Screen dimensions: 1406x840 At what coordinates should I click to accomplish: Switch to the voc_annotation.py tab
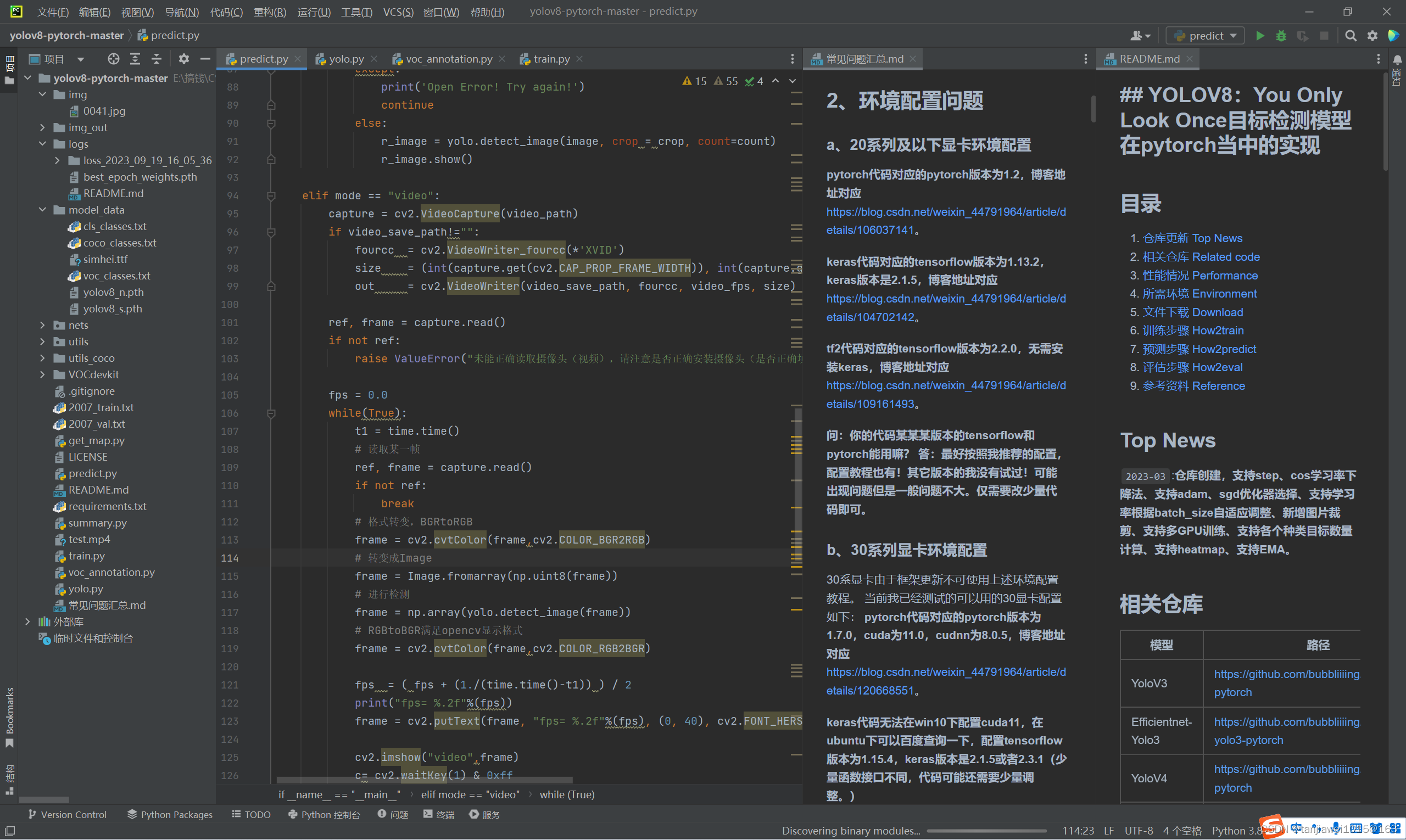click(x=449, y=59)
